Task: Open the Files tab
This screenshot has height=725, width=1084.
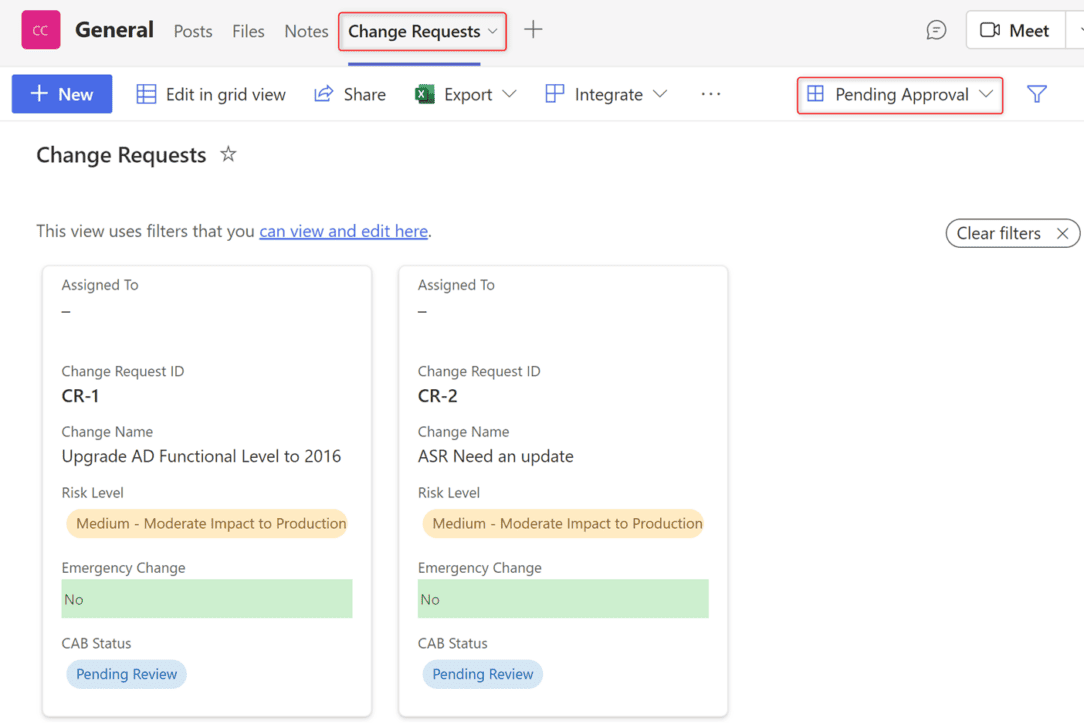Action: tap(248, 31)
